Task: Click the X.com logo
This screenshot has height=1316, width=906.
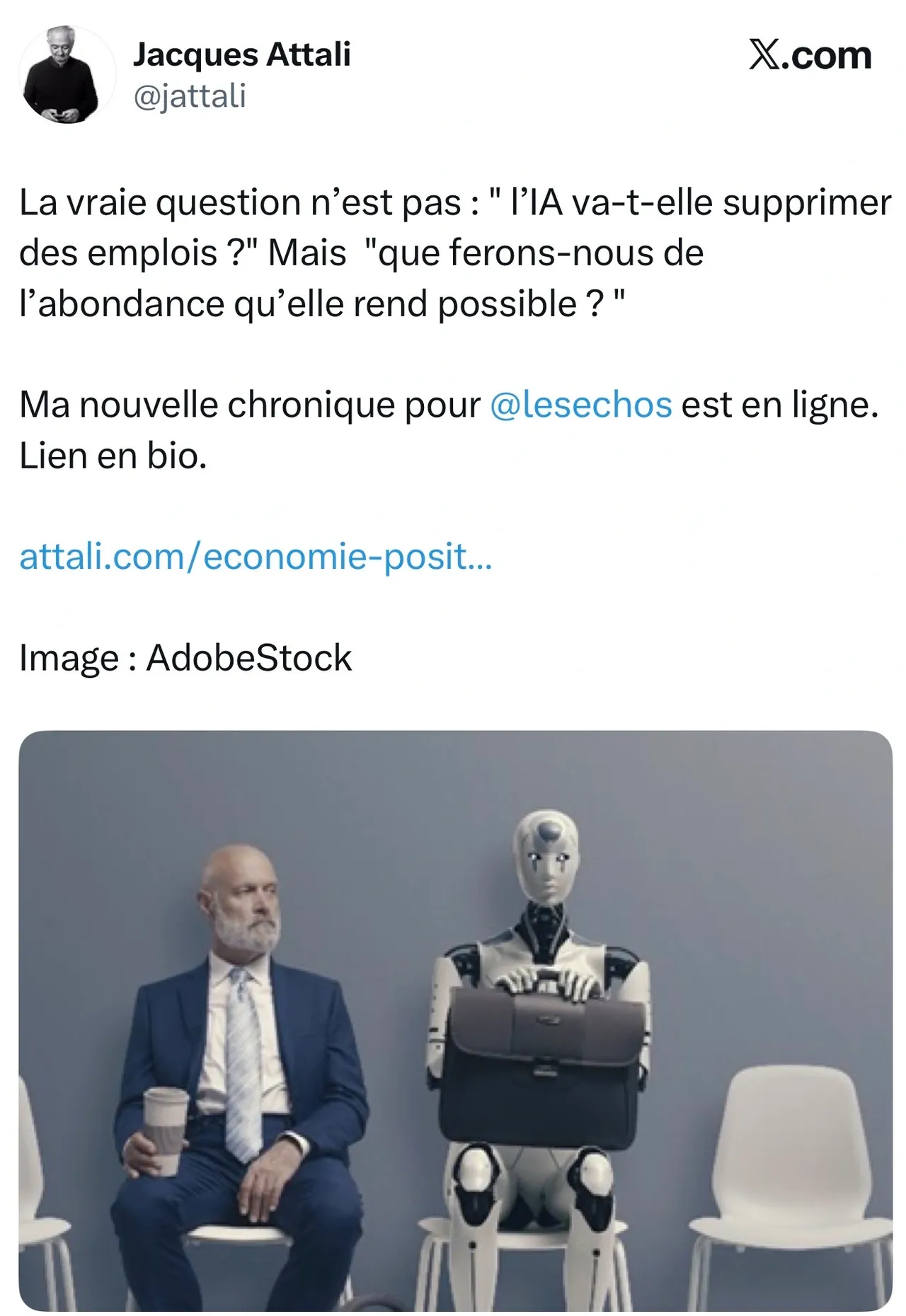Action: click(x=810, y=55)
